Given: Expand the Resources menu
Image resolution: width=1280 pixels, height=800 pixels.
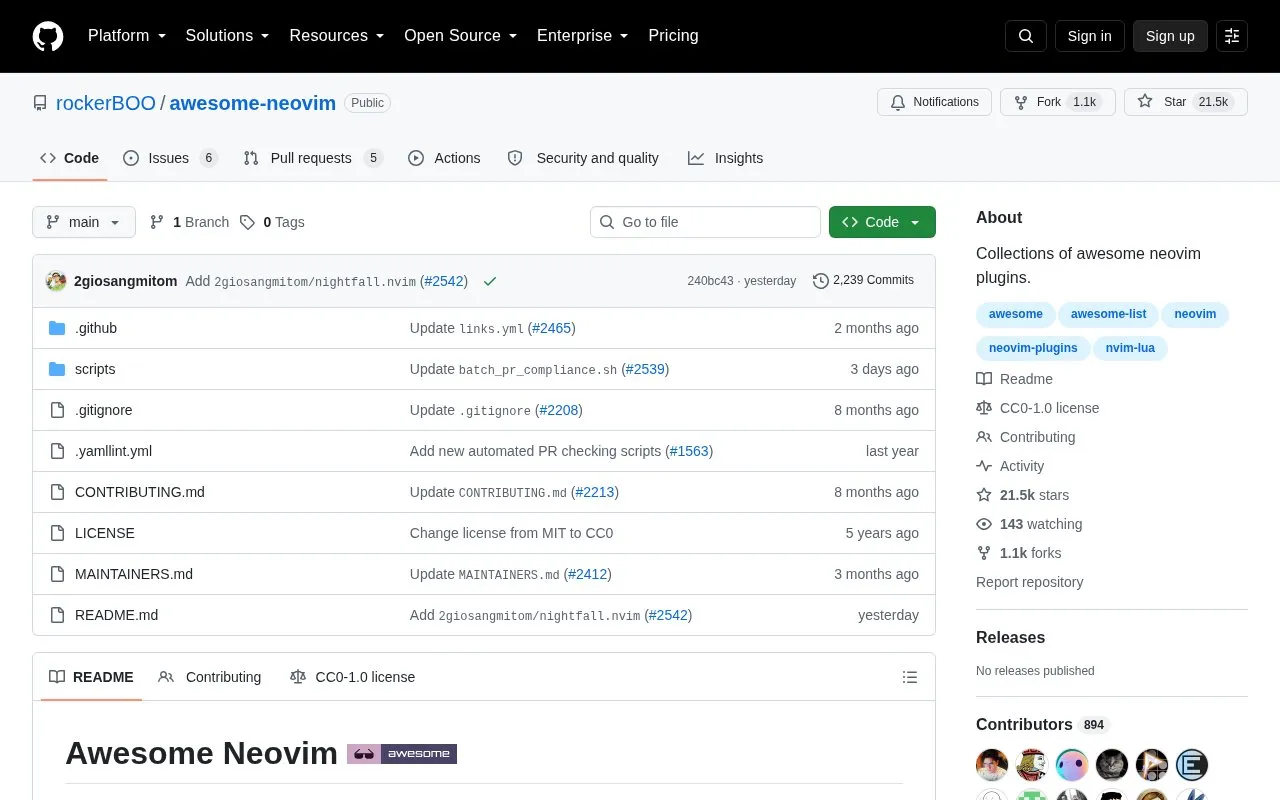Looking at the screenshot, I should pos(337,36).
